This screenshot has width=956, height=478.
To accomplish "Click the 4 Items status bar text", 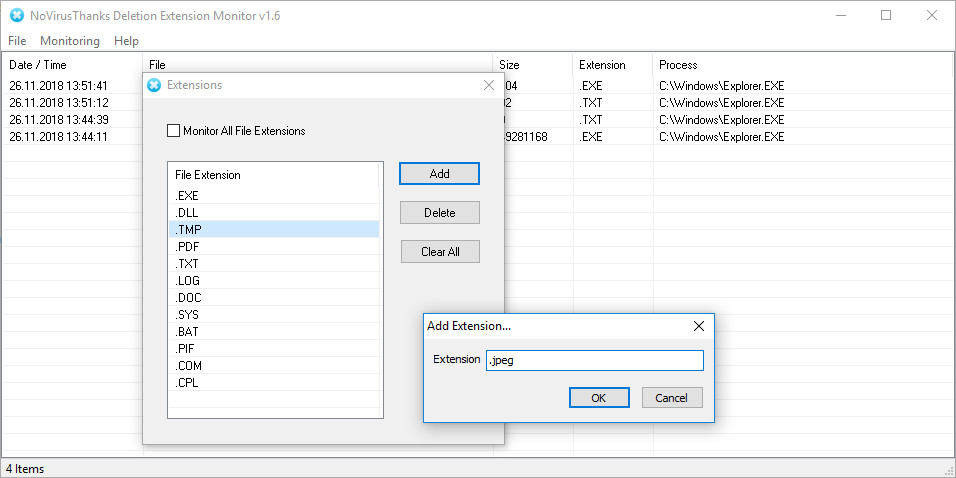I will point(26,469).
